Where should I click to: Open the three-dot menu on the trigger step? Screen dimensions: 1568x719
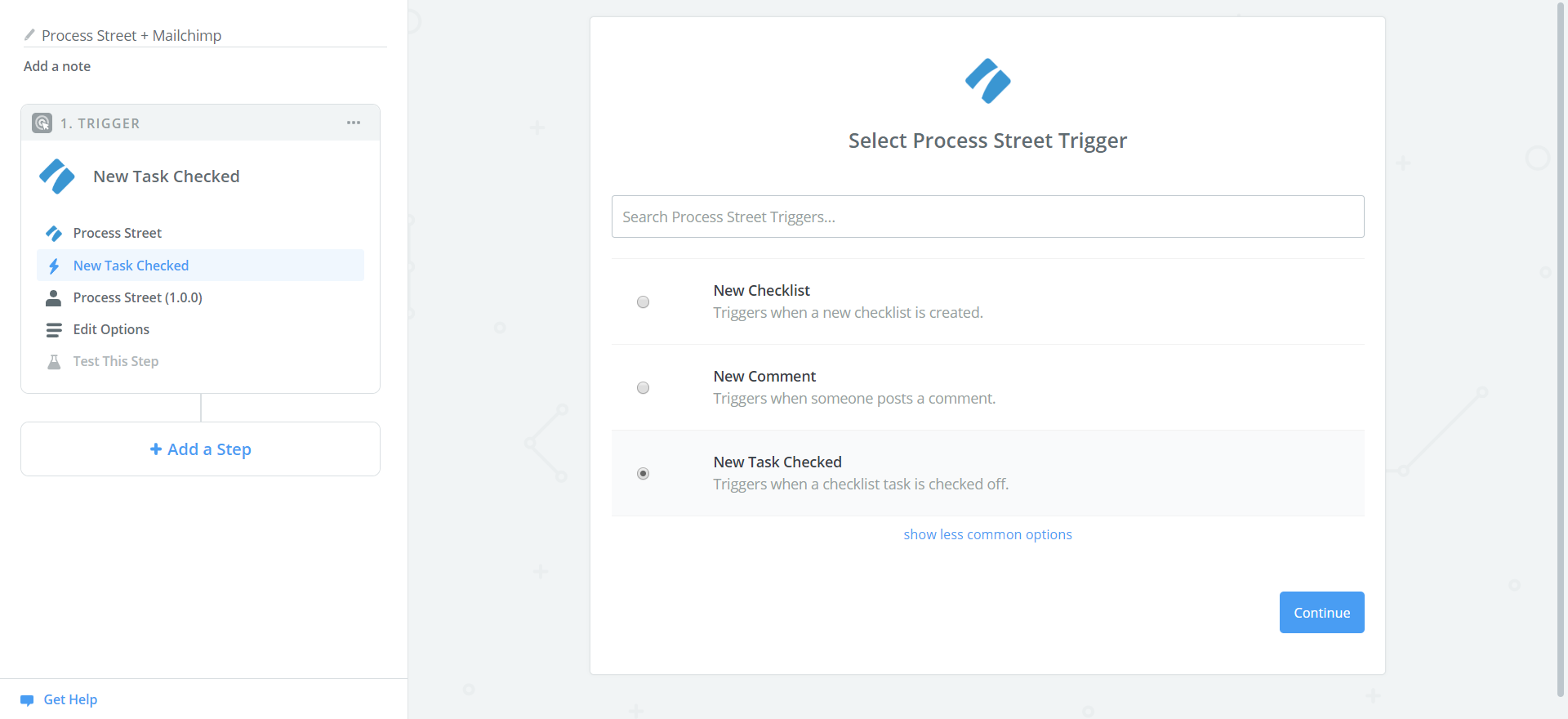[353, 123]
